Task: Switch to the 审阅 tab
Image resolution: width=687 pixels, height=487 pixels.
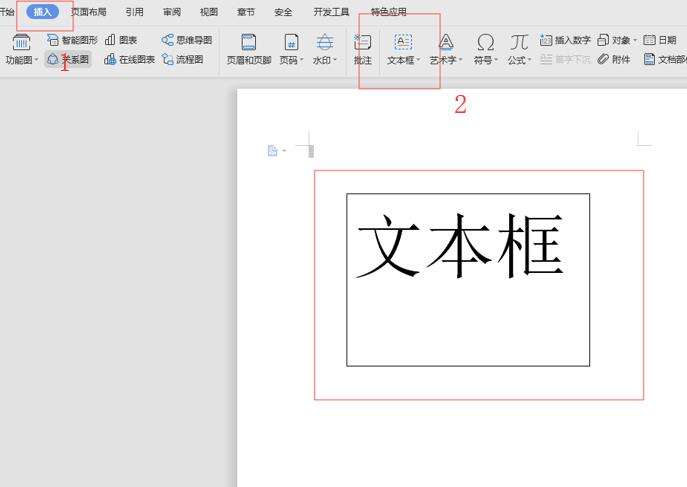Action: (x=172, y=12)
